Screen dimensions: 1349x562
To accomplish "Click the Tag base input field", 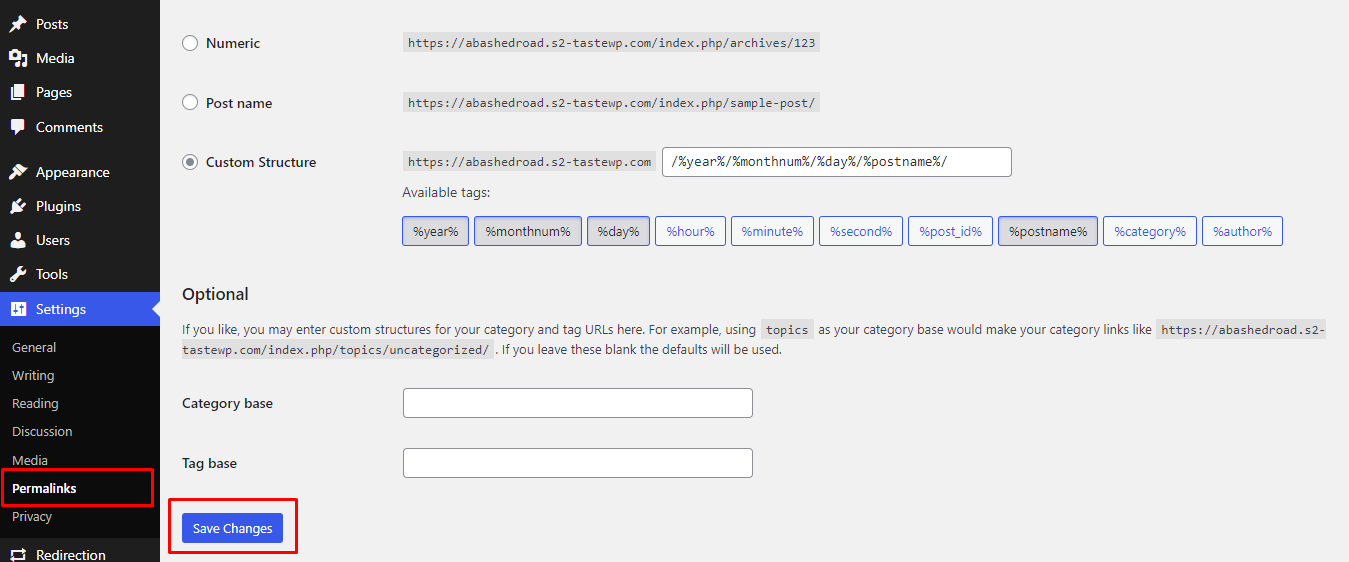I will point(578,463).
